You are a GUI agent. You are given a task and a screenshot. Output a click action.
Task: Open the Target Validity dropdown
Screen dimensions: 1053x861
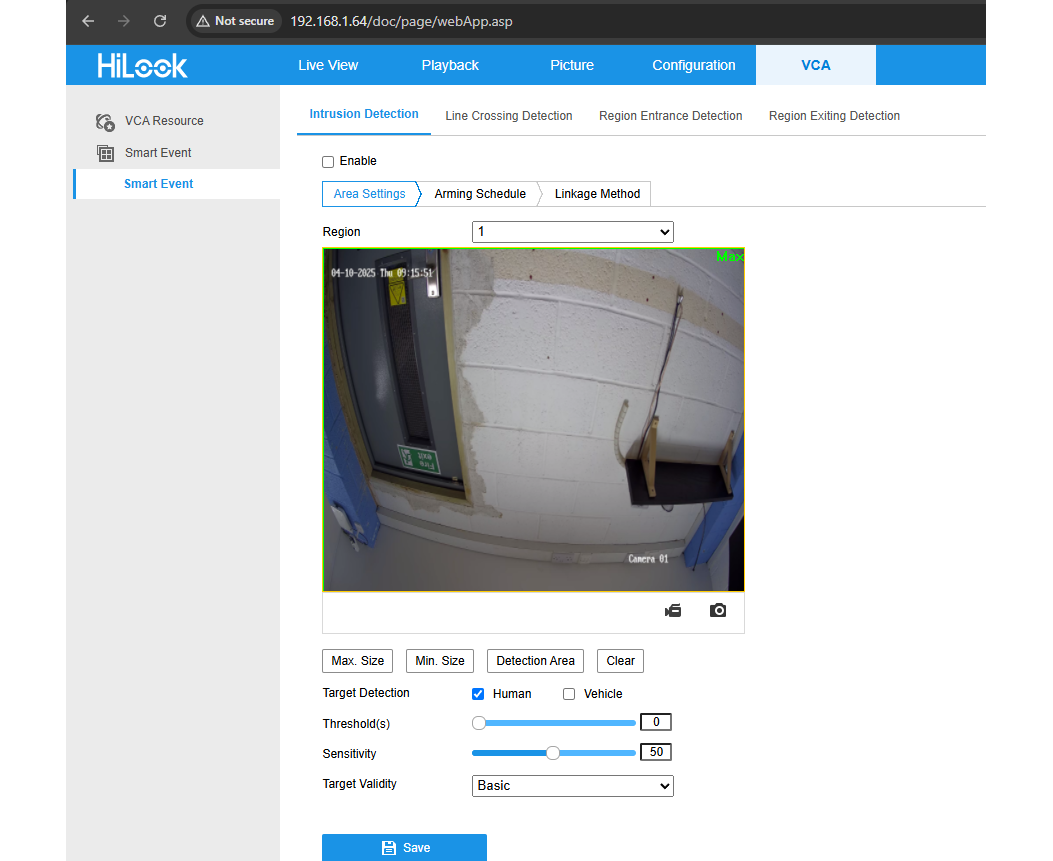(x=572, y=786)
